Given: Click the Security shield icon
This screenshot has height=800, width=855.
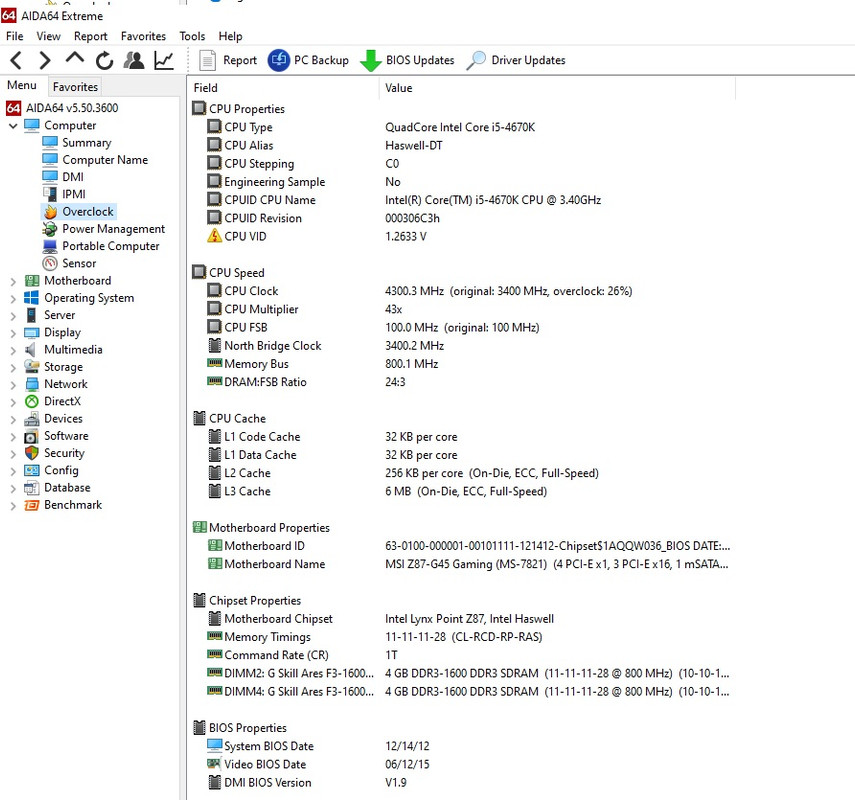Looking at the screenshot, I should click(x=32, y=453).
